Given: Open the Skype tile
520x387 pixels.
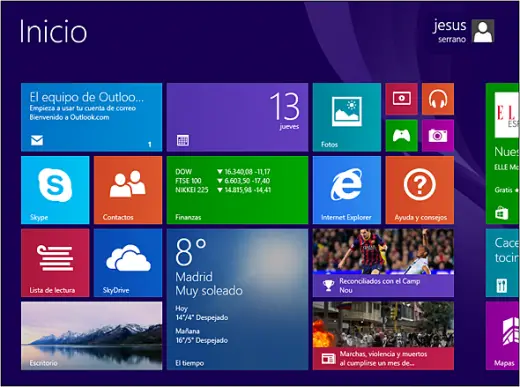Looking at the screenshot, I should pos(55,190).
